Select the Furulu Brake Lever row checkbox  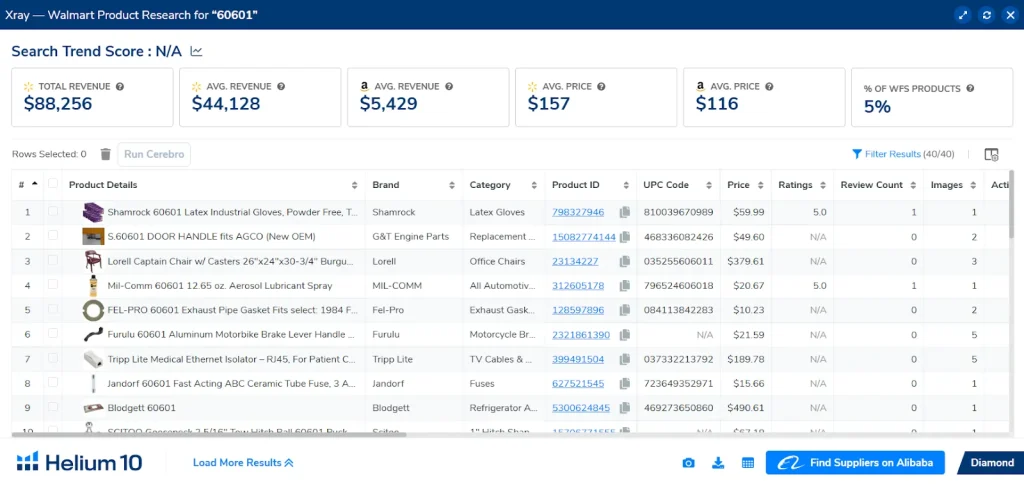click(53, 334)
